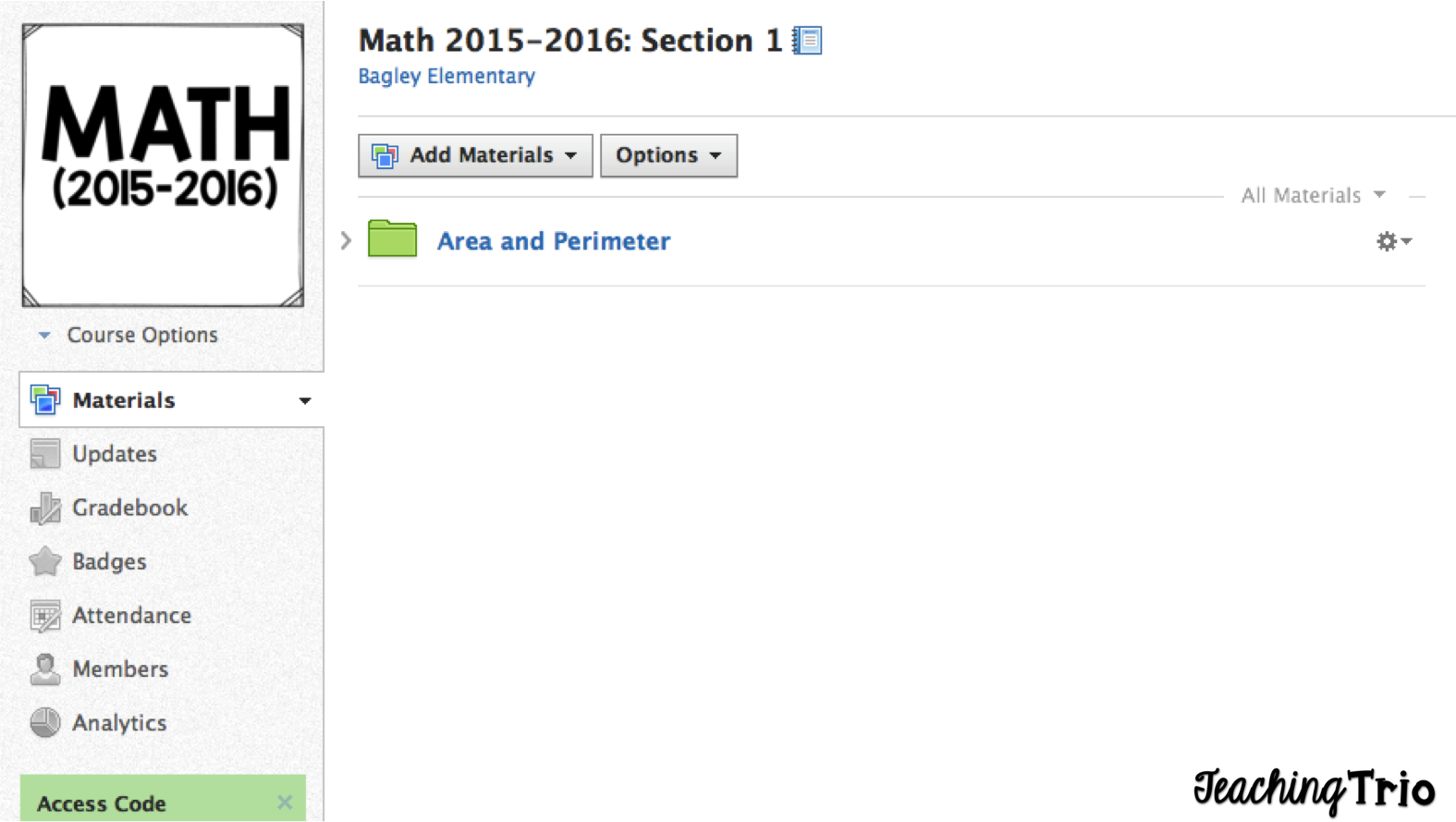Click the Badges star icon

coord(44,561)
